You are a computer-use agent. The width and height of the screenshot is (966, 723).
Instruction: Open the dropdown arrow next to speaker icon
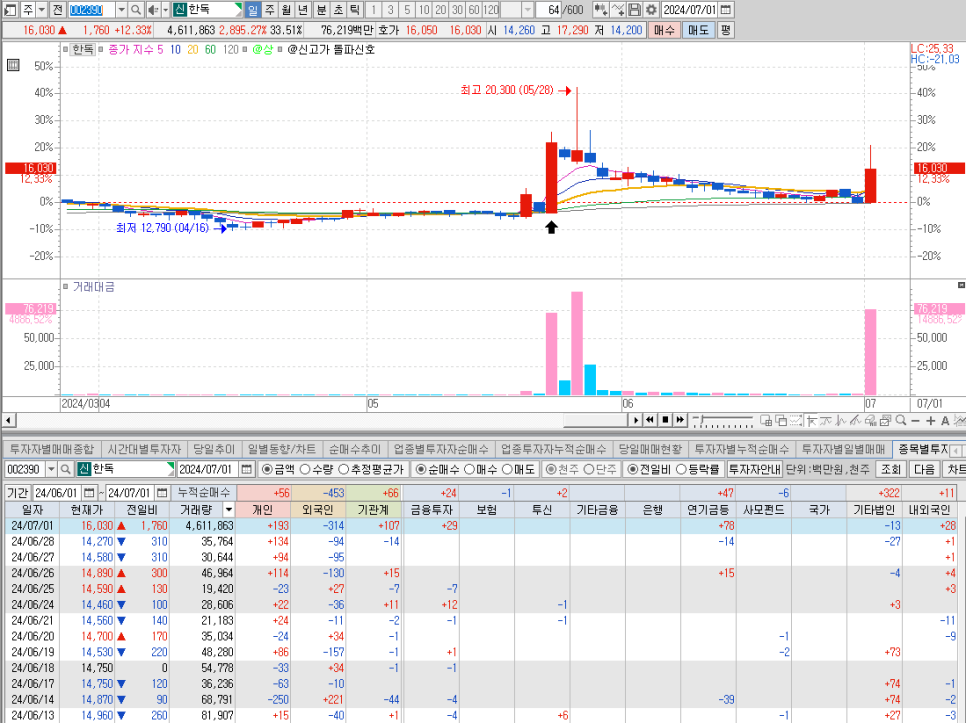click(166, 10)
